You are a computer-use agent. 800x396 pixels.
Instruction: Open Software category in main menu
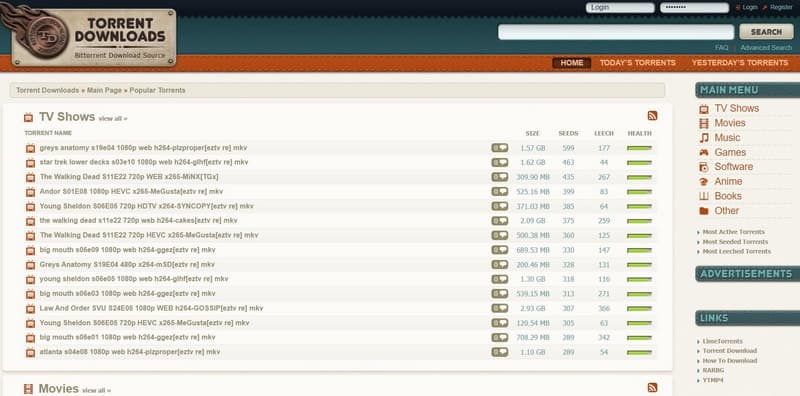733,167
